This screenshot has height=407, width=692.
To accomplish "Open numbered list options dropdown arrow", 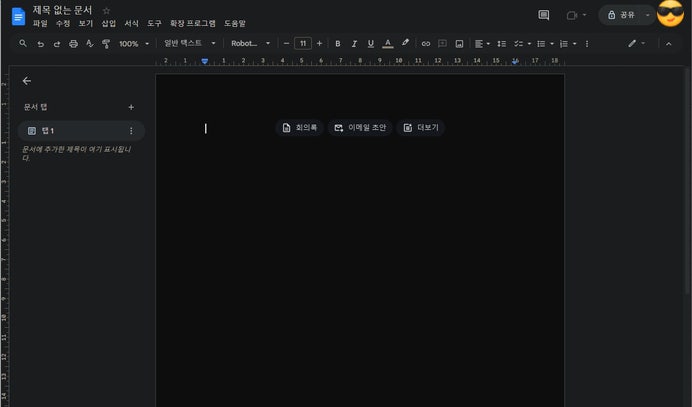I will pos(574,44).
